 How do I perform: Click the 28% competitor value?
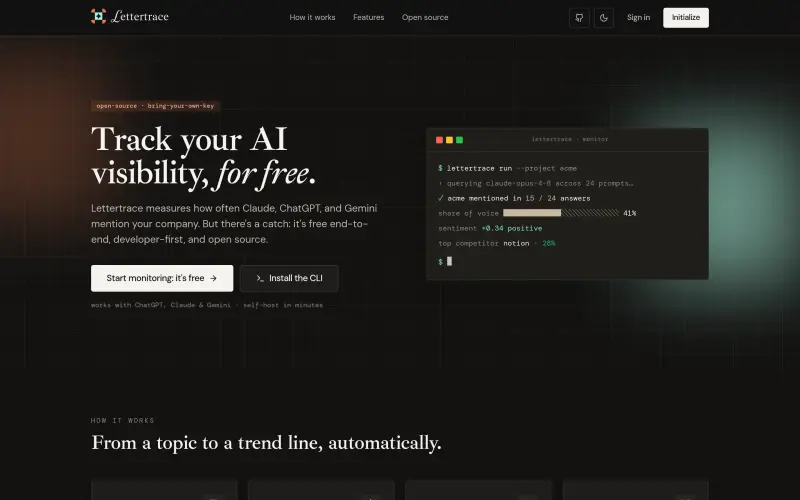click(x=549, y=243)
